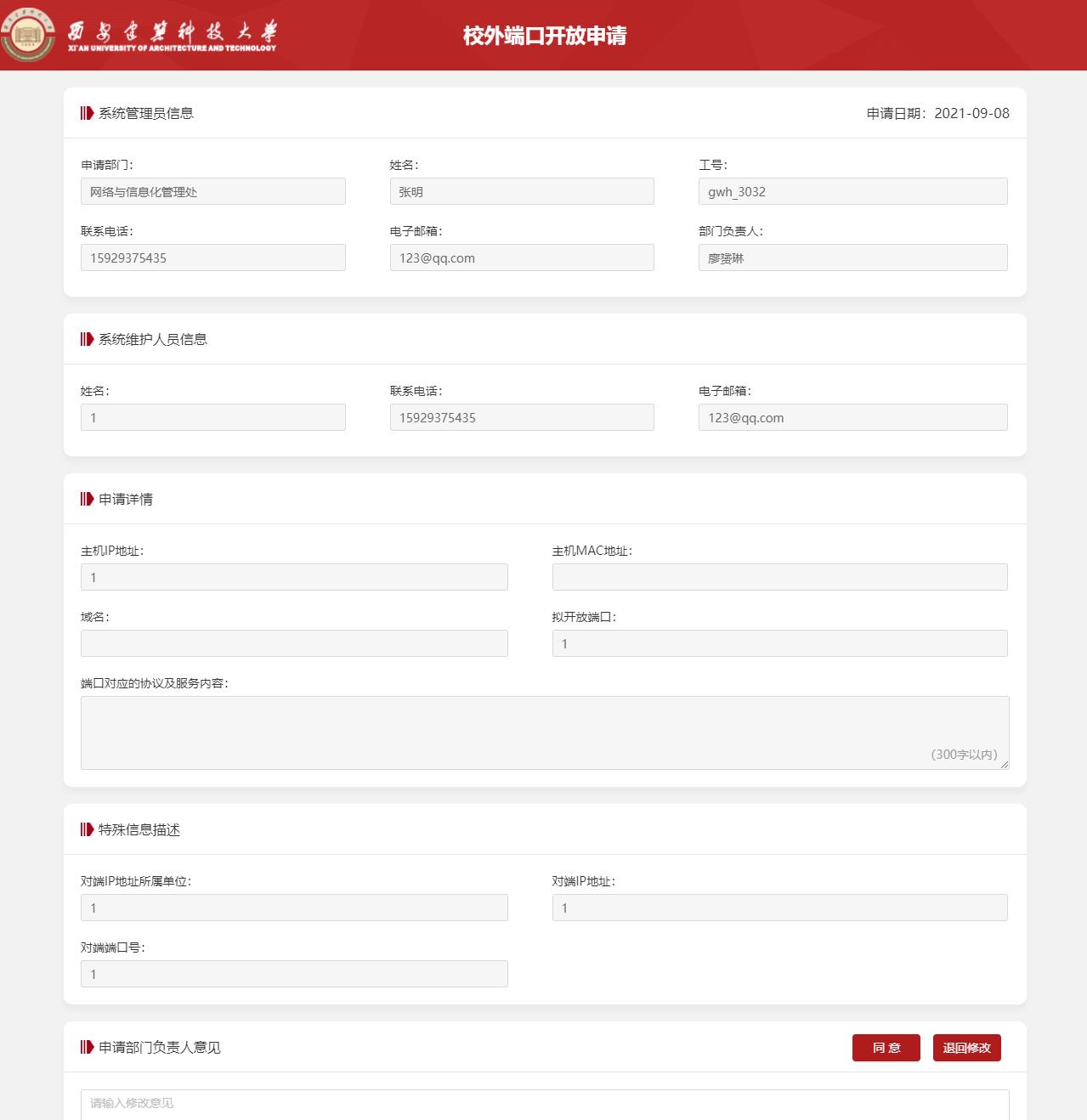Click the 请输入修改意见 comment box
The image size is (1087, 1120).
(545, 1104)
